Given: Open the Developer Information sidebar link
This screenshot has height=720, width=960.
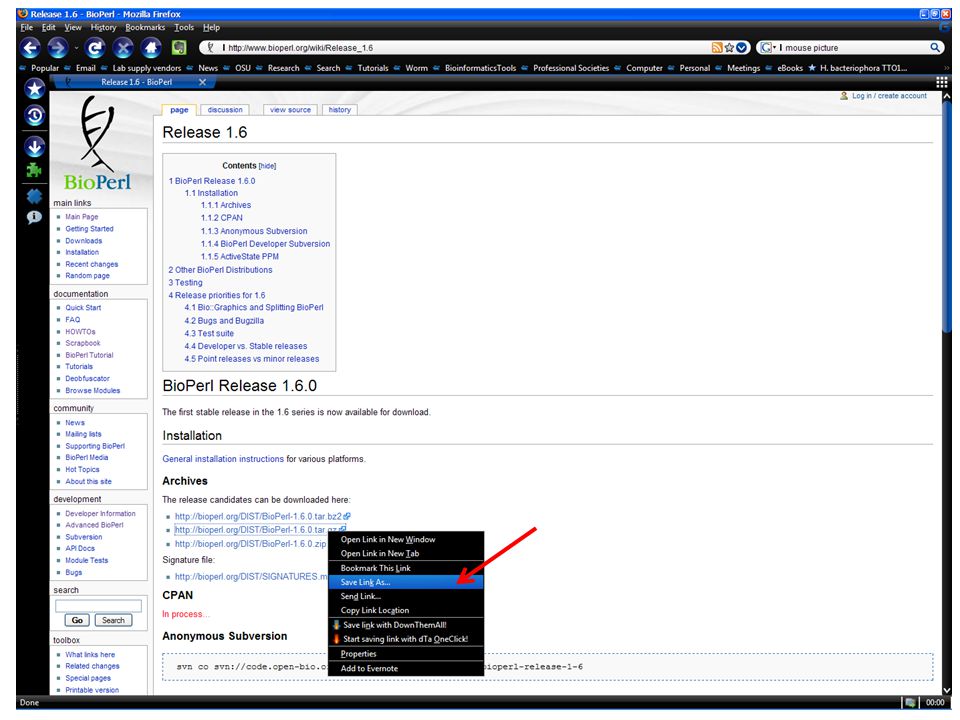Looking at the screenshot, I should (100, 514).
